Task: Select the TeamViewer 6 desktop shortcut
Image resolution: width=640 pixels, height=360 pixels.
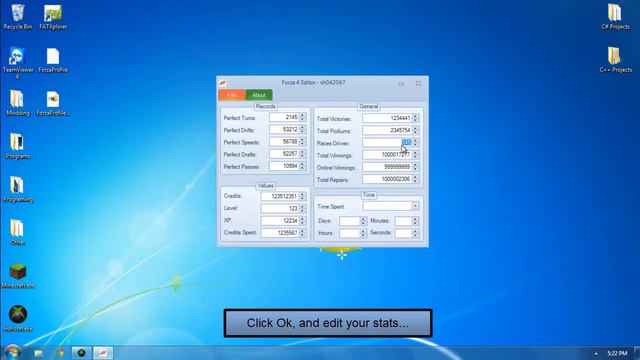Action: (18, 62)
